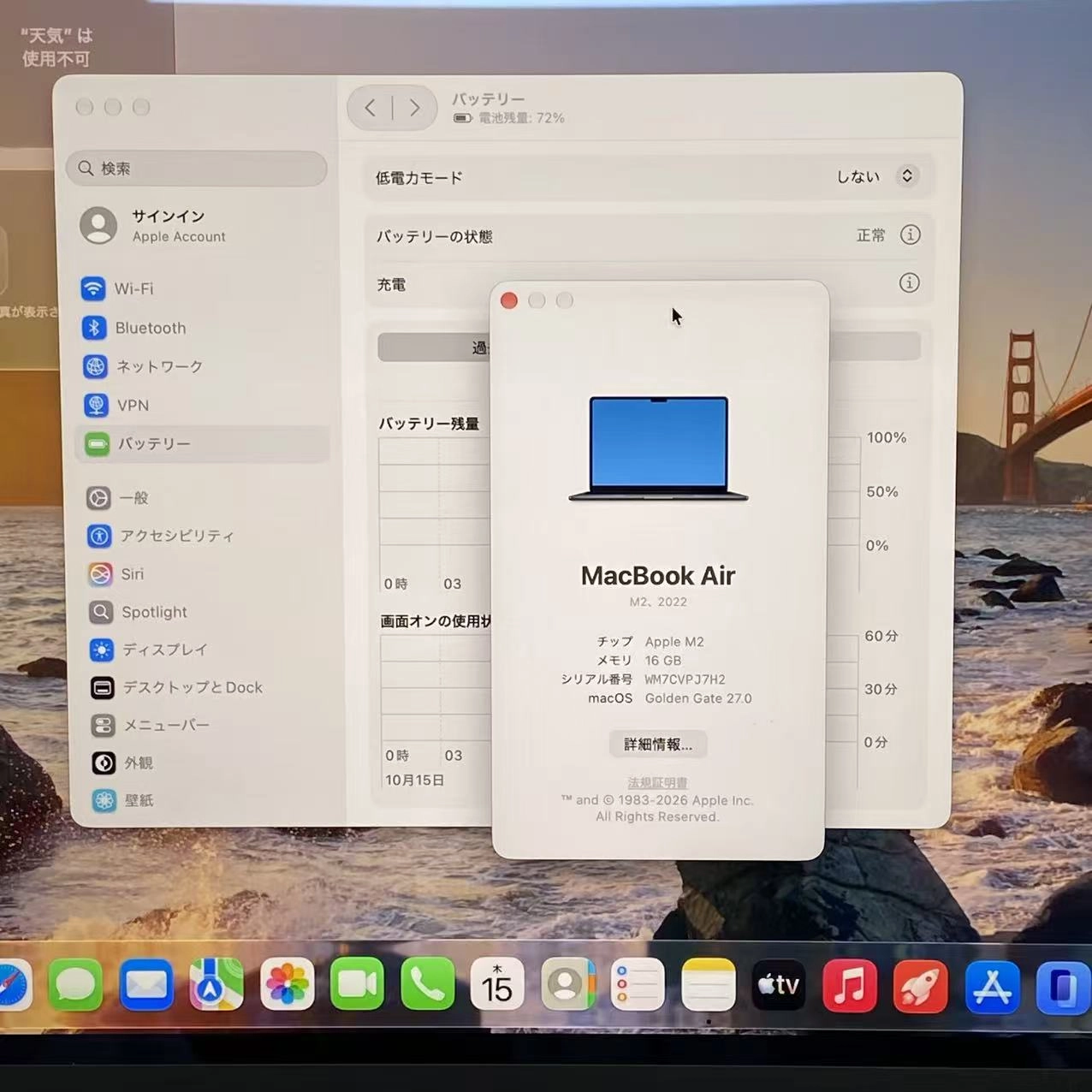Open Contacts from the Dock
1092x1092 pixels.
tap(567, 985)
